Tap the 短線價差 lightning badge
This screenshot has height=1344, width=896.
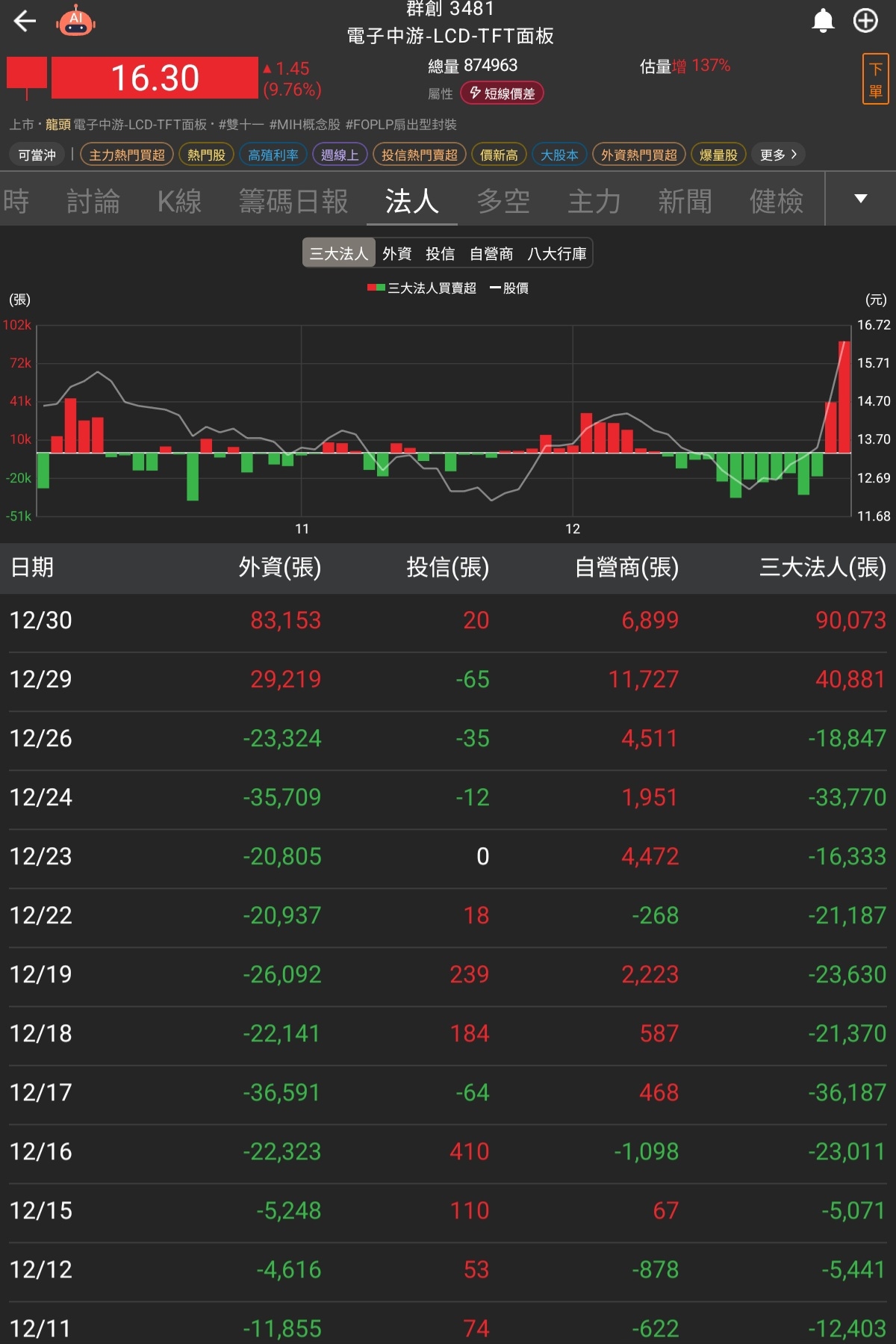502,93
